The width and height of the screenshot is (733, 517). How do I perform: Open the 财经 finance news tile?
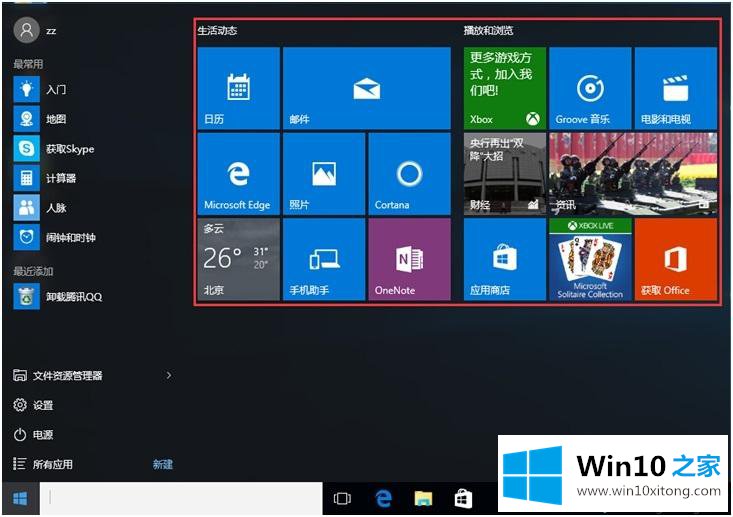coord(505,174)
